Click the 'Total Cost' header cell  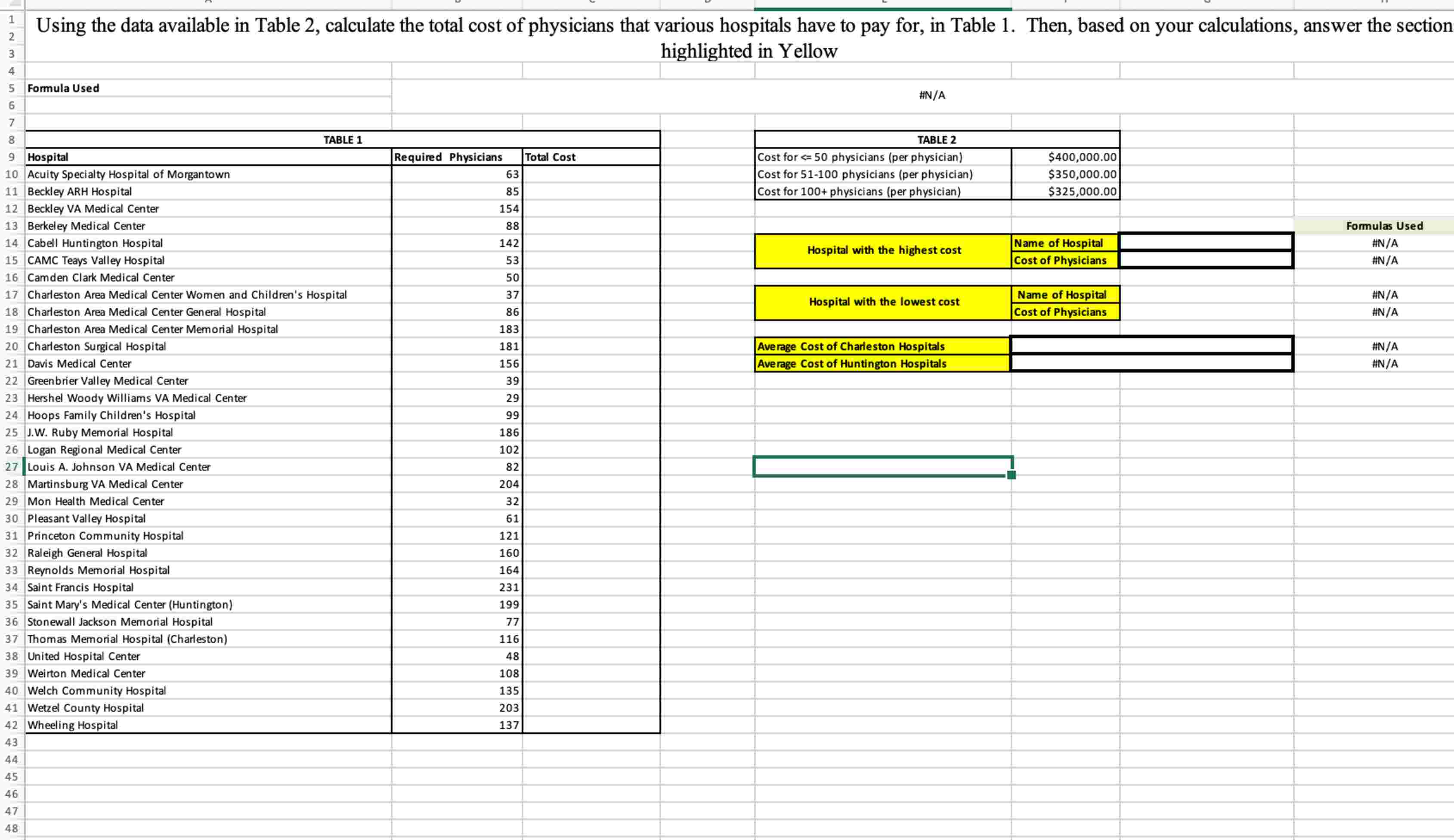coord(551,156)
